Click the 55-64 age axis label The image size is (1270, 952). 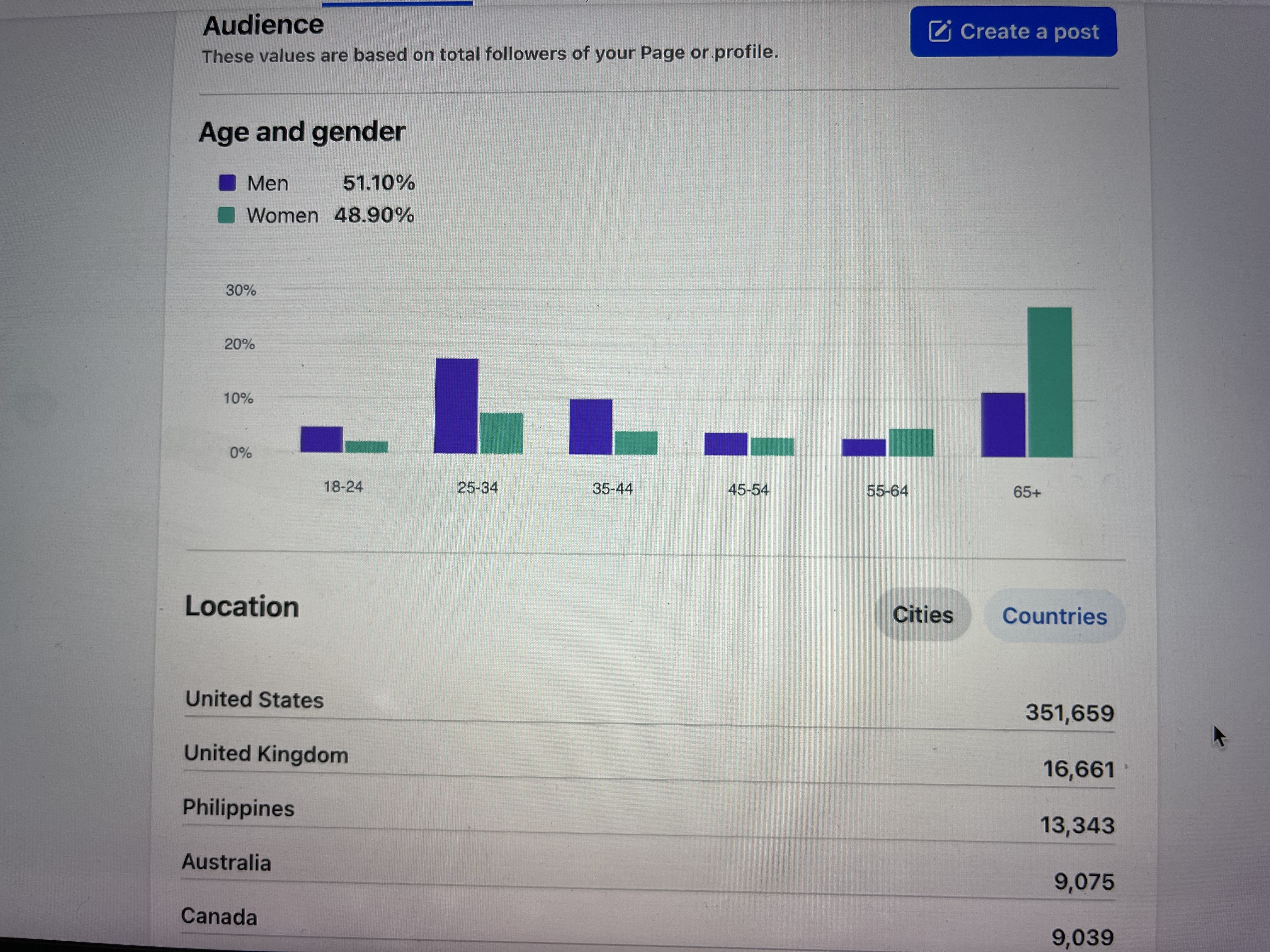coord(888,491)
